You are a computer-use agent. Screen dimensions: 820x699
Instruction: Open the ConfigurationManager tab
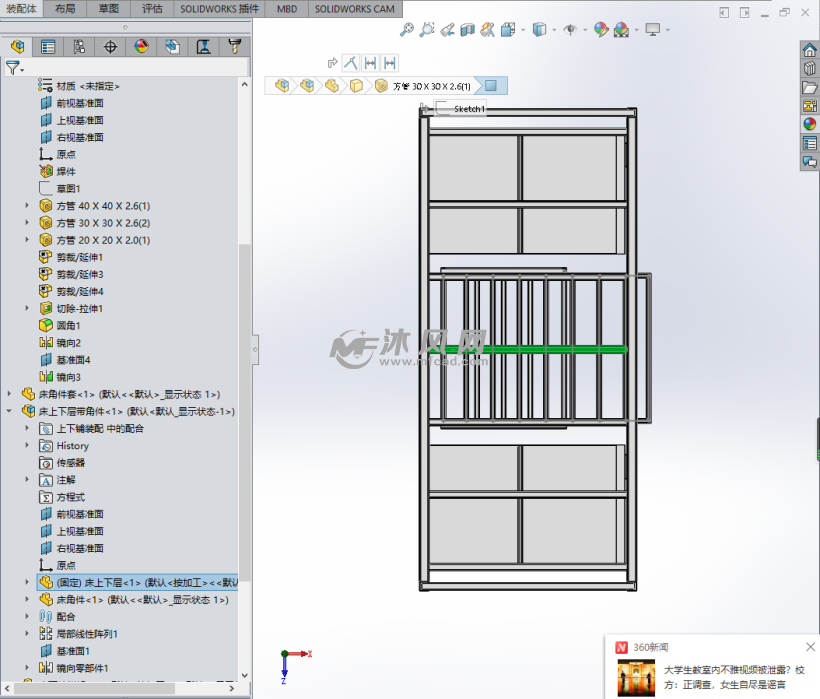click(x=79, y=47)
